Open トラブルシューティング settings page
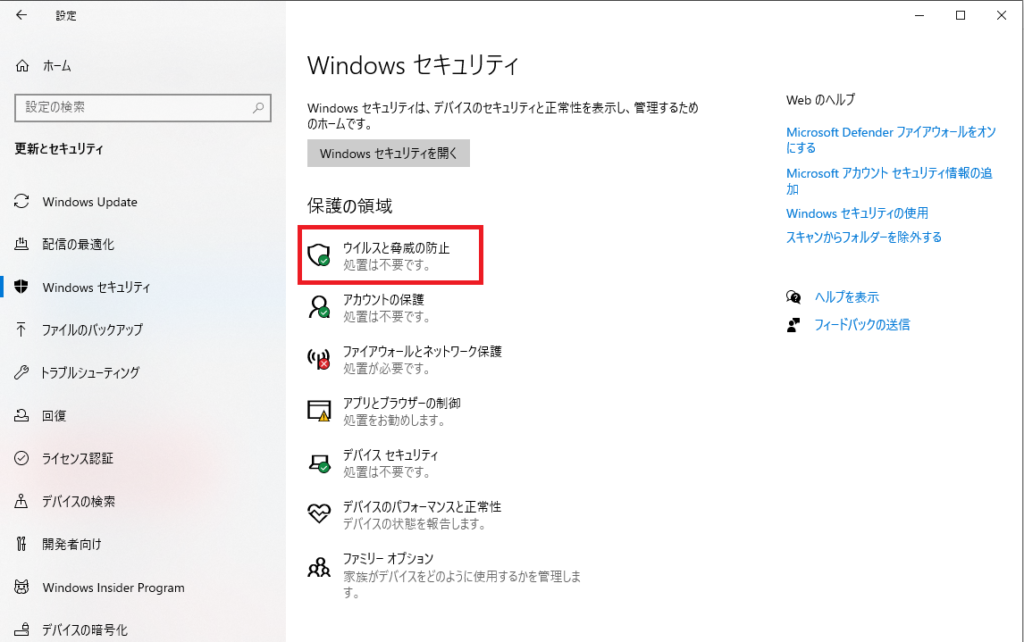This screenshot has width=1024, height=642. tap(90, 372)
